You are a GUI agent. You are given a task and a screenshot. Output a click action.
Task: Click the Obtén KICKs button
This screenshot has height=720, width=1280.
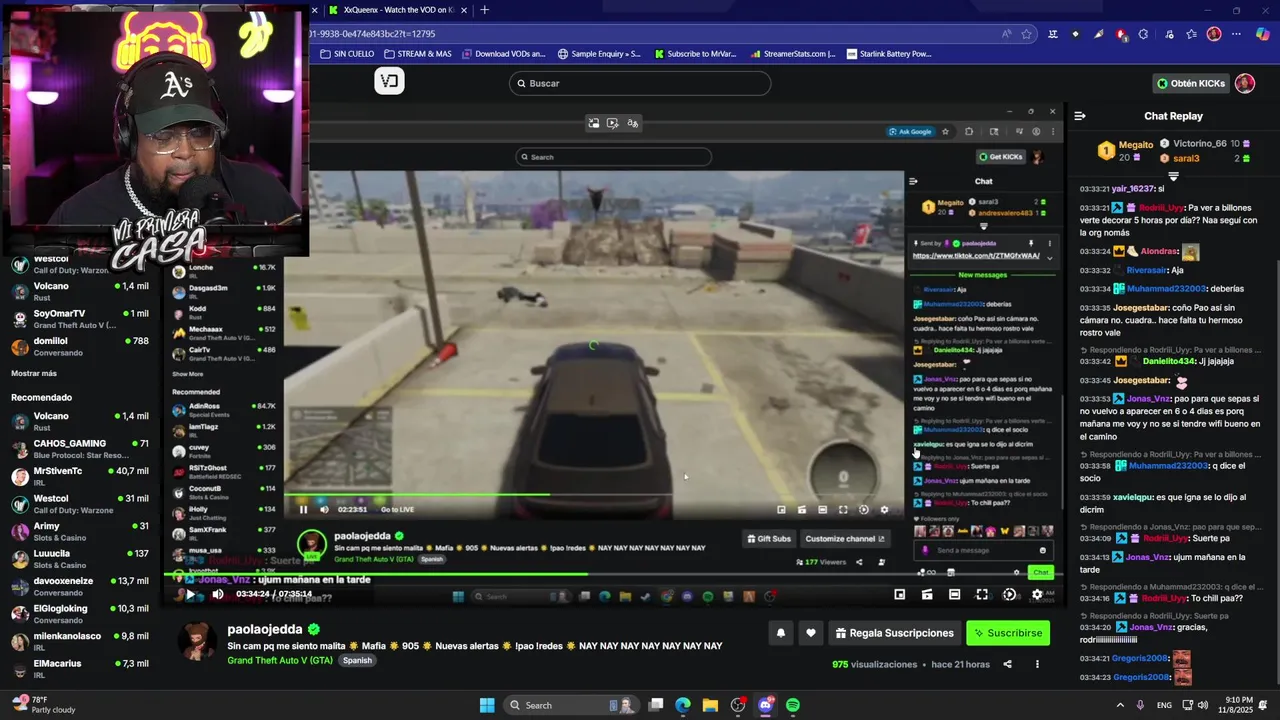coord(1191,83)
